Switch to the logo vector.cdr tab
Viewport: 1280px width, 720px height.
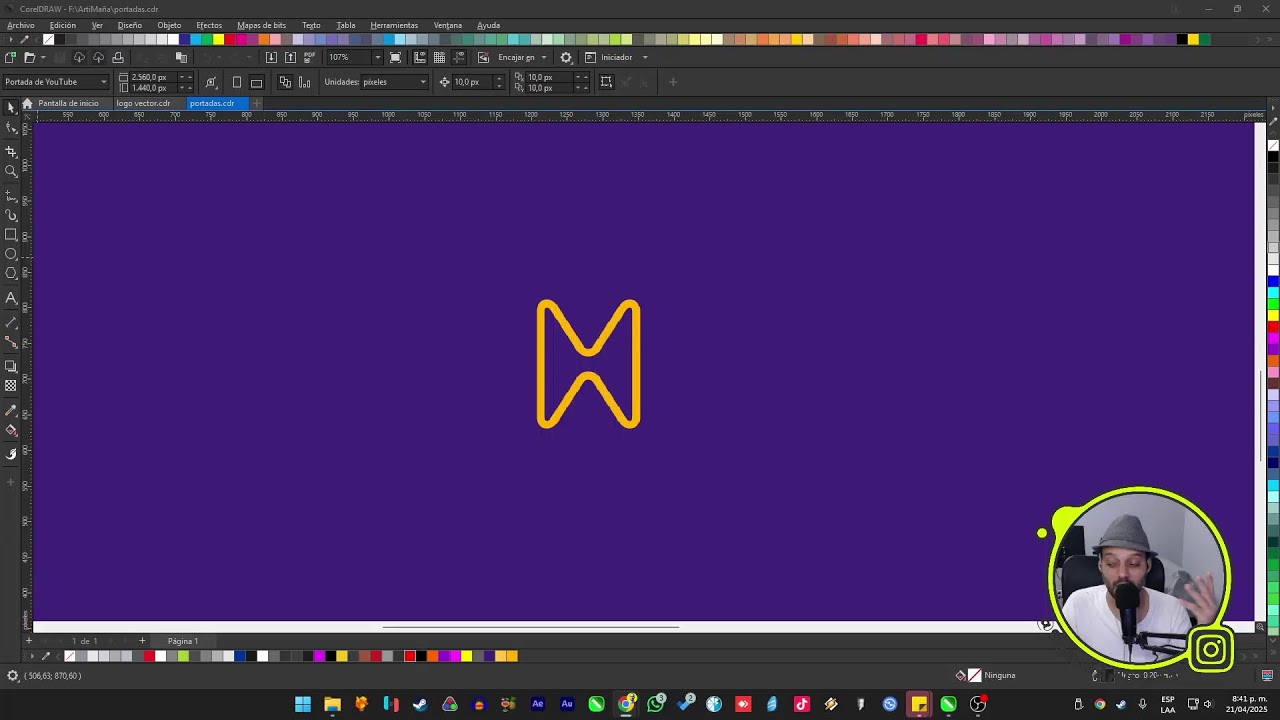(143, 103)
